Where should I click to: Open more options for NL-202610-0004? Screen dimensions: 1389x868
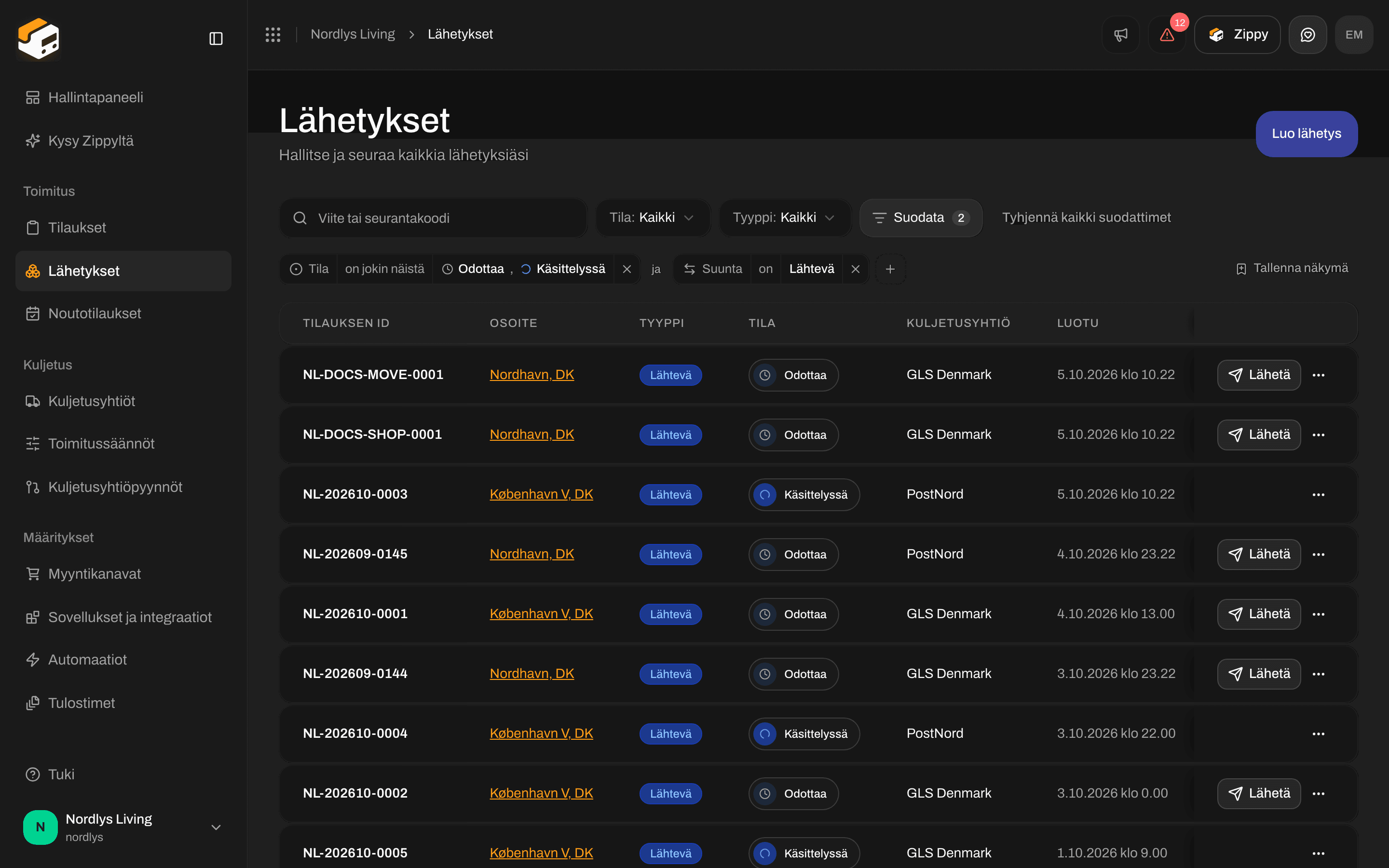(x=1319, y=733)
